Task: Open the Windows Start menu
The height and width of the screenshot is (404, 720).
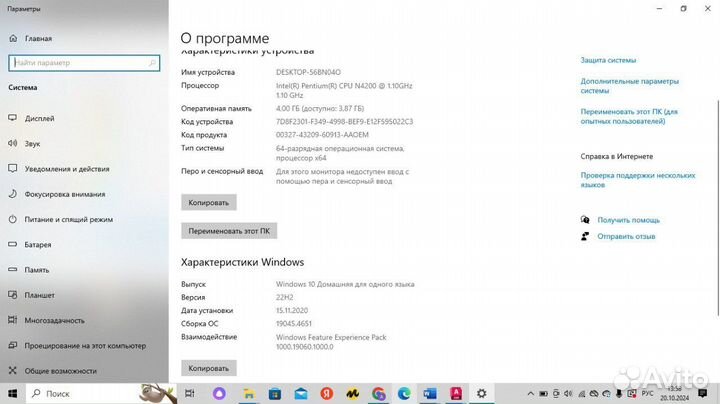Action: point(13,393)
